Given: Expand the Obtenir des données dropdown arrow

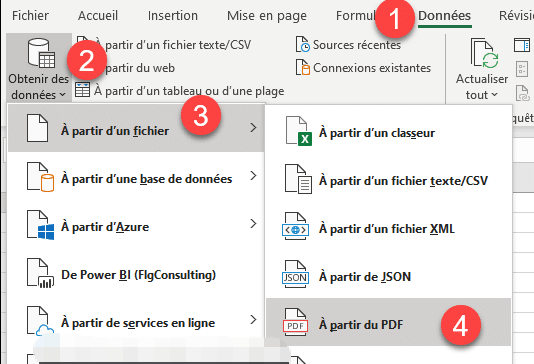Looking at the screenshot, I should (62, 95).
